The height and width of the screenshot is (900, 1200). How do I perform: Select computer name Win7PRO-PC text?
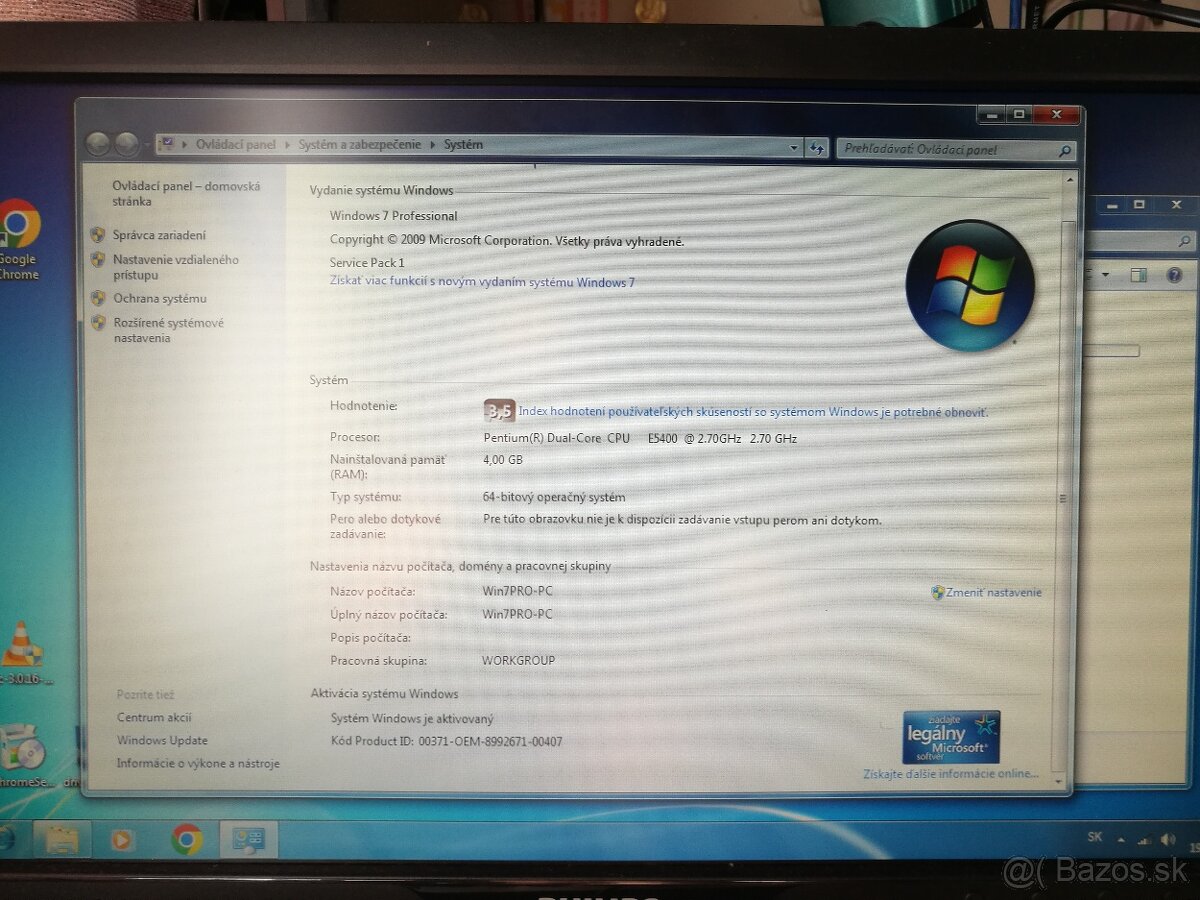click(517, 591)
